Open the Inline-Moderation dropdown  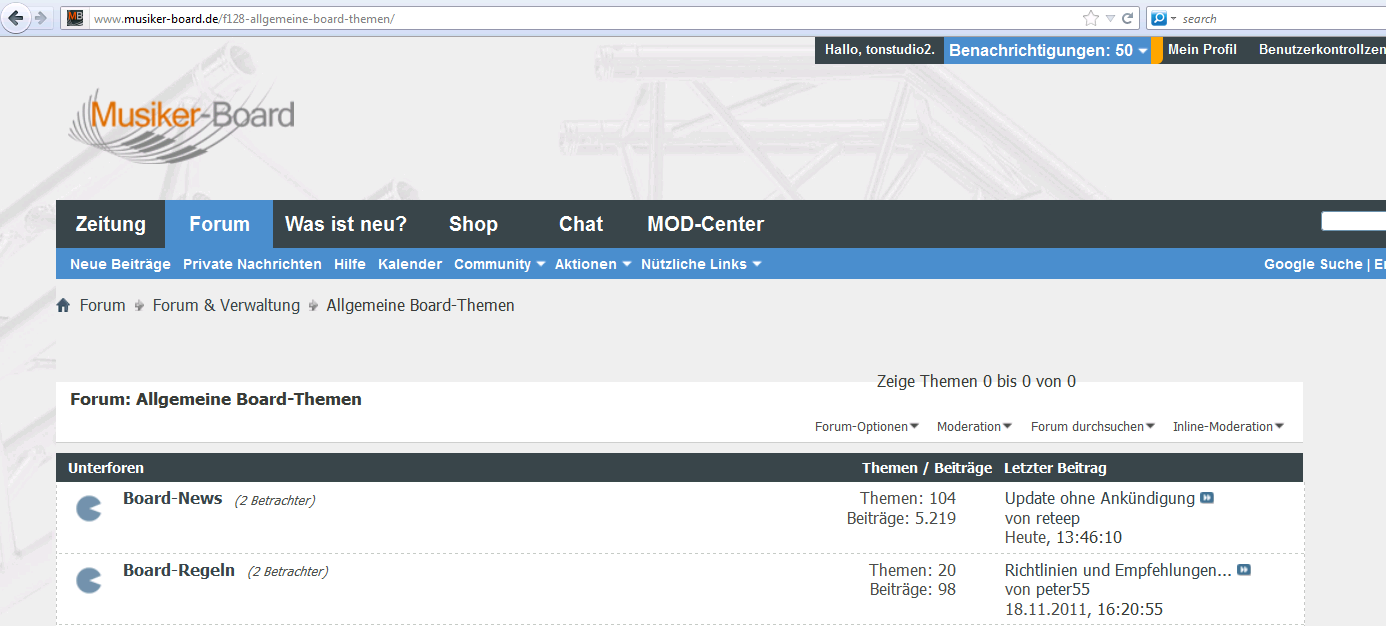1228,426
